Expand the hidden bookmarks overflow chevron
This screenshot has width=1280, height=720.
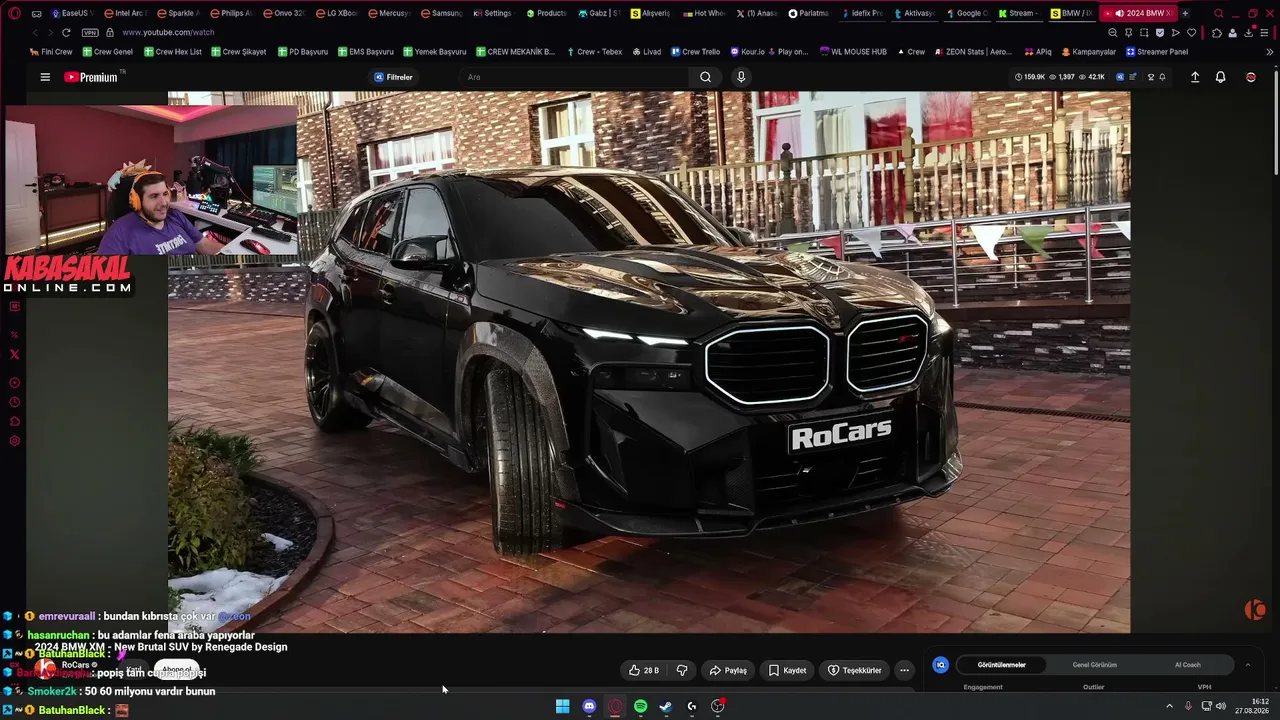[1270, 51]
